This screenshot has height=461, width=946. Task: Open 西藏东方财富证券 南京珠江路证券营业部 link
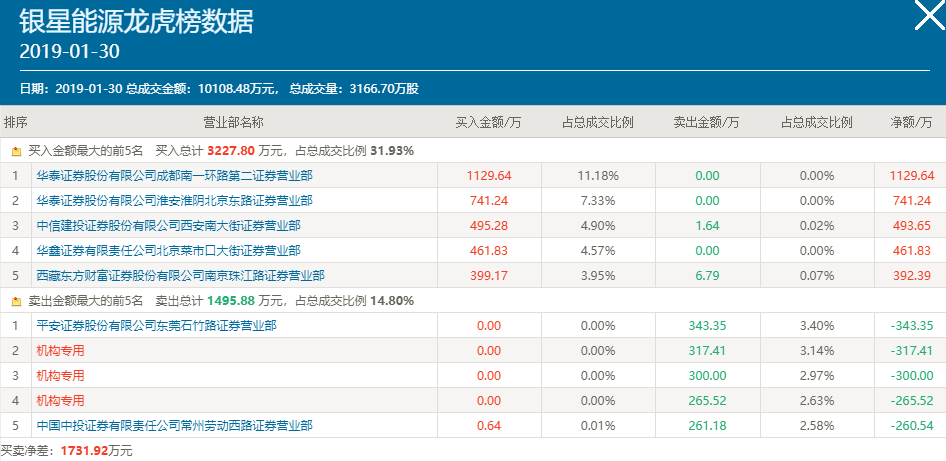[x=180, y=275]
